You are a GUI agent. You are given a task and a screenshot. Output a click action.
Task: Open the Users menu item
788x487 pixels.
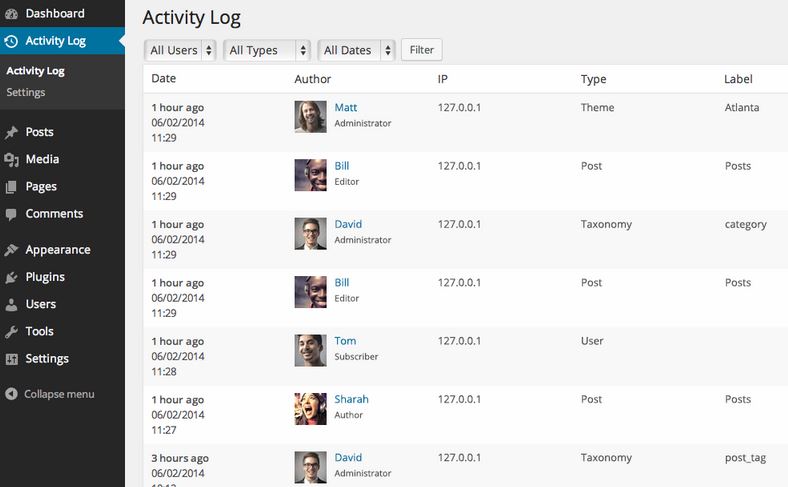40,304
